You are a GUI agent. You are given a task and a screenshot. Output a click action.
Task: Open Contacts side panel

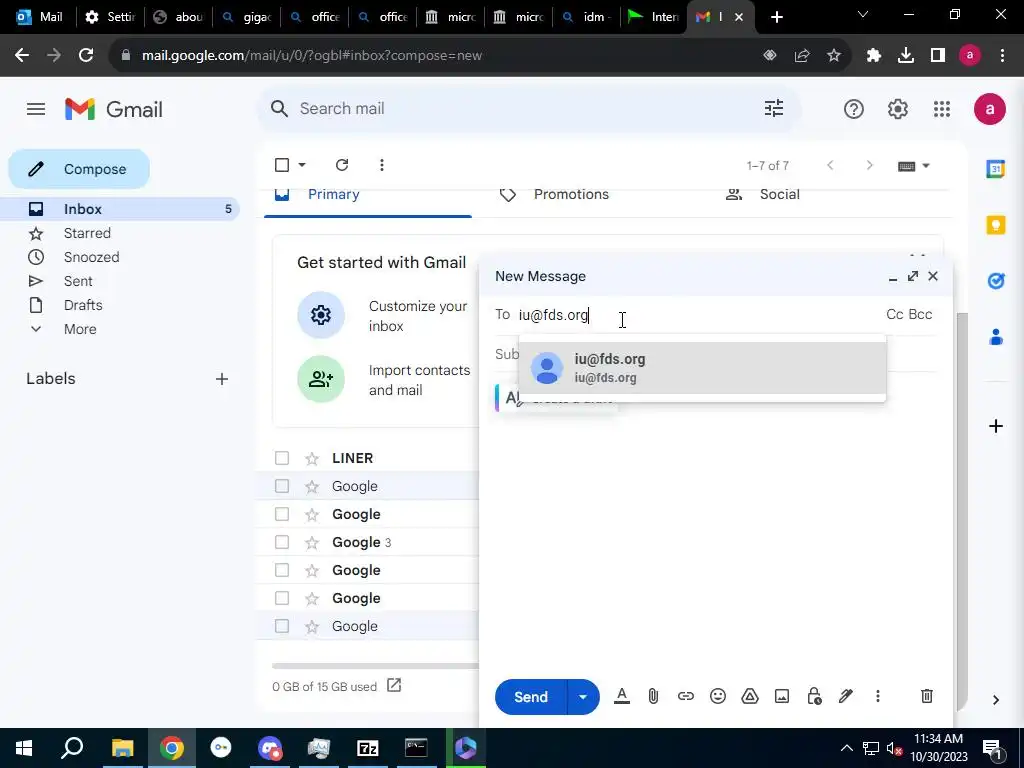[995, 337]
